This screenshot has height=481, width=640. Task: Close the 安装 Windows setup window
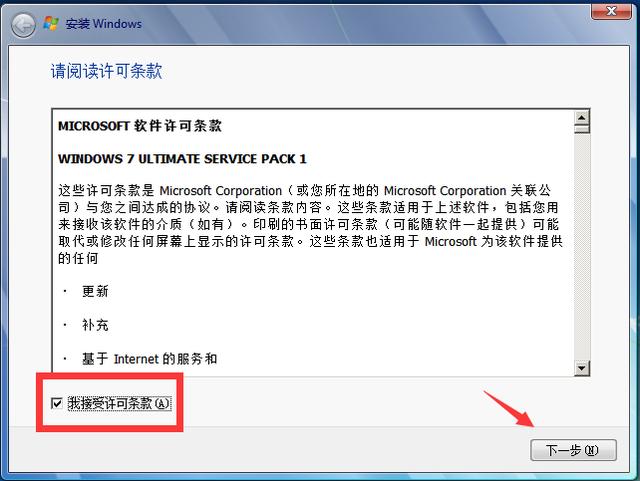point(611,11)
